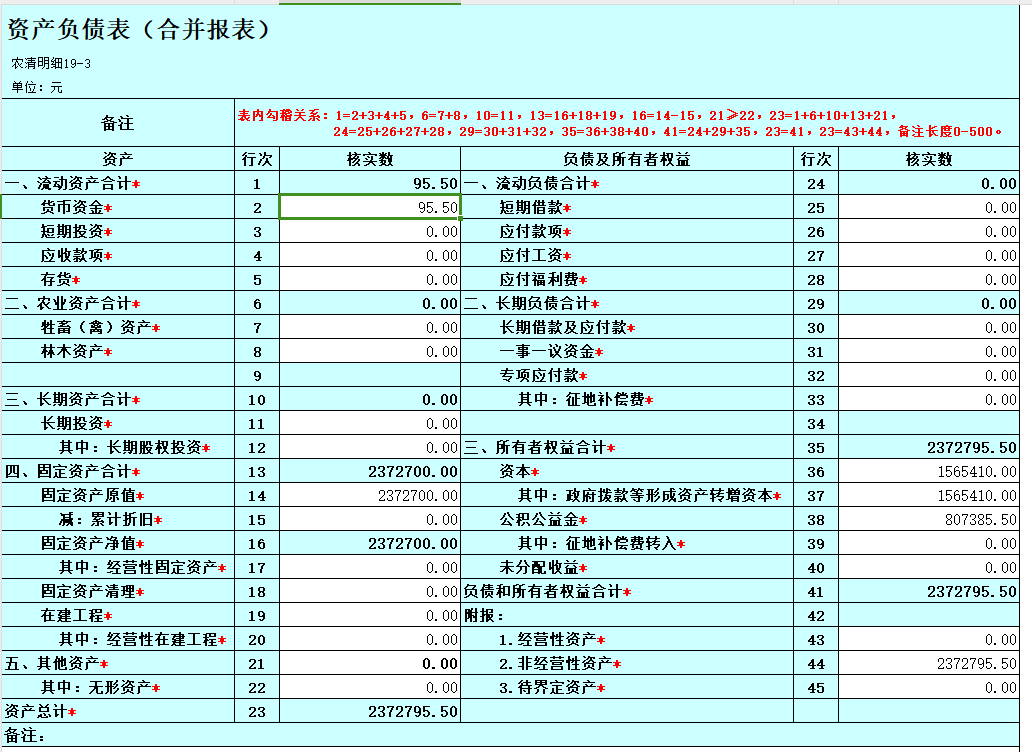This screenshot has width=1032, height=752.
Task: Click the 资产负债表（合并报表）title
Action: tap(138, 30)
